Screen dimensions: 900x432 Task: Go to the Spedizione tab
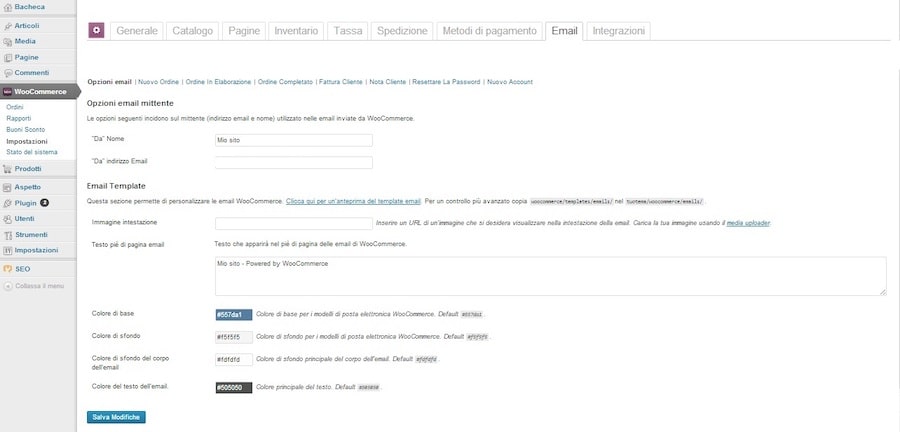(402, 31)
